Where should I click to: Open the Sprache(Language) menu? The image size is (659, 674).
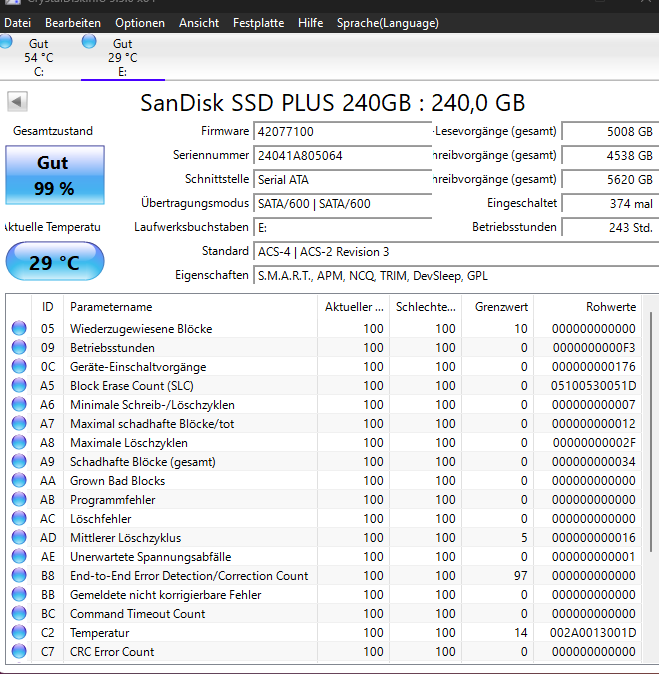(x=388, y=23)
